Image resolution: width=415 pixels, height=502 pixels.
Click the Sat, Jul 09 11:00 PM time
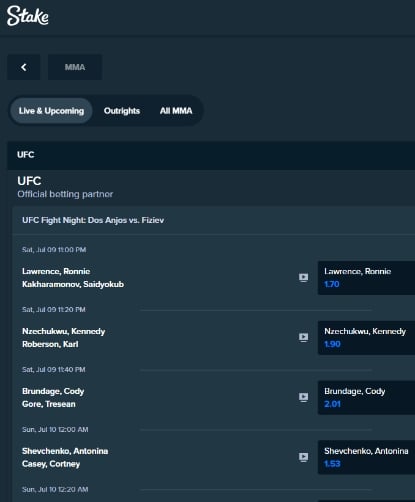coord(54,250)
